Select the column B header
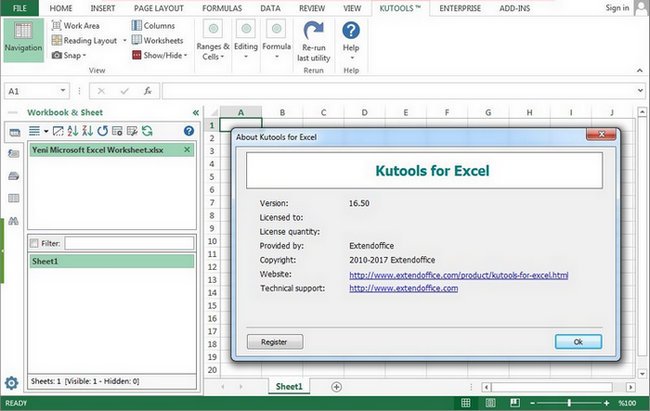The width and height of the screenshot is (650, 411). coord(282,112)
